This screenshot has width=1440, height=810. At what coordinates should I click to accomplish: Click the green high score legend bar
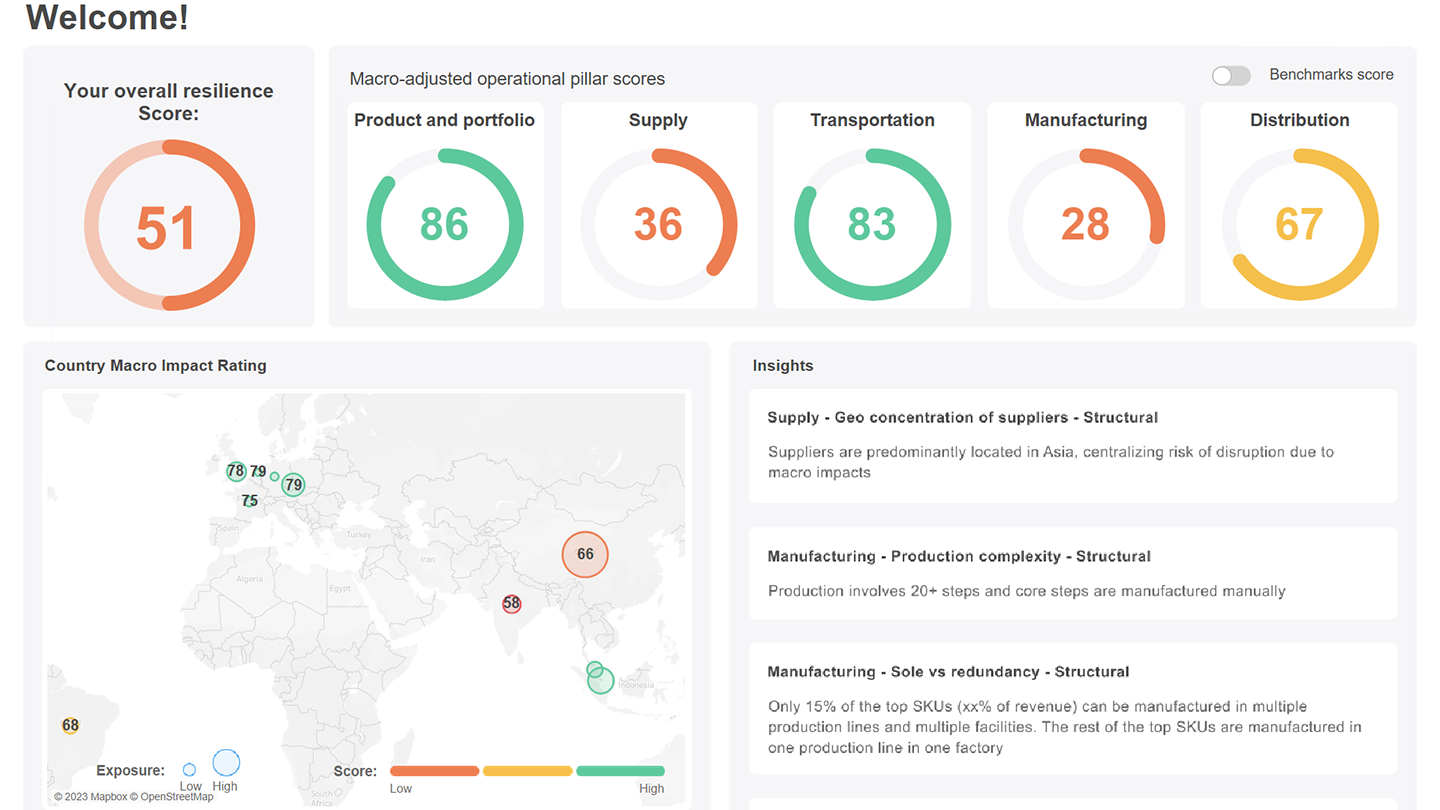click(620, 771)
